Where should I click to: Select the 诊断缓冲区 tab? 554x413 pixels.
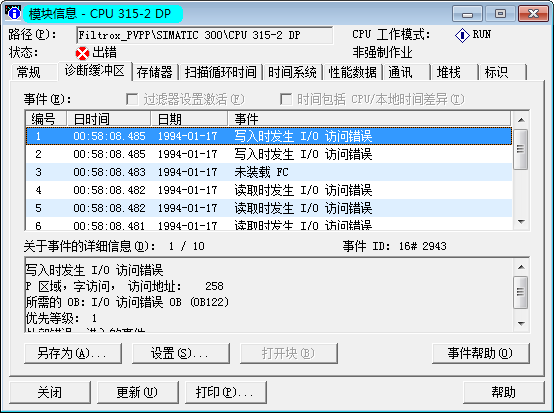coord(95,71)
